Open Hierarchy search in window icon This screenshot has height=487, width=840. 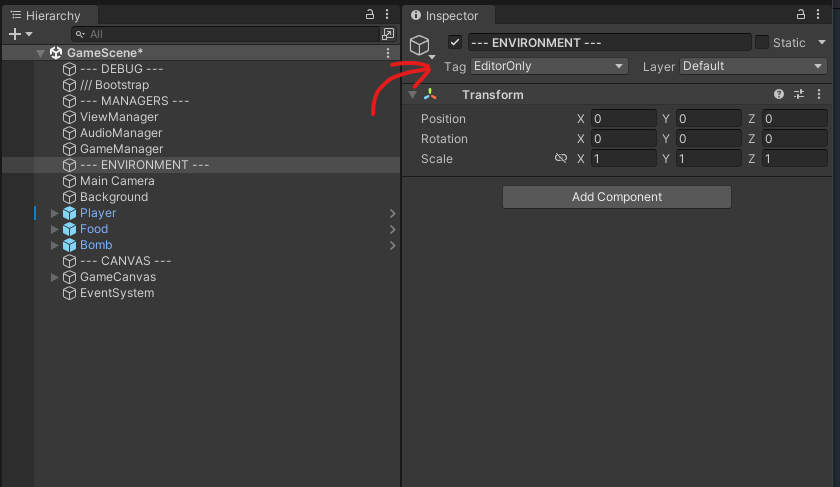click(x=388, y=34)
